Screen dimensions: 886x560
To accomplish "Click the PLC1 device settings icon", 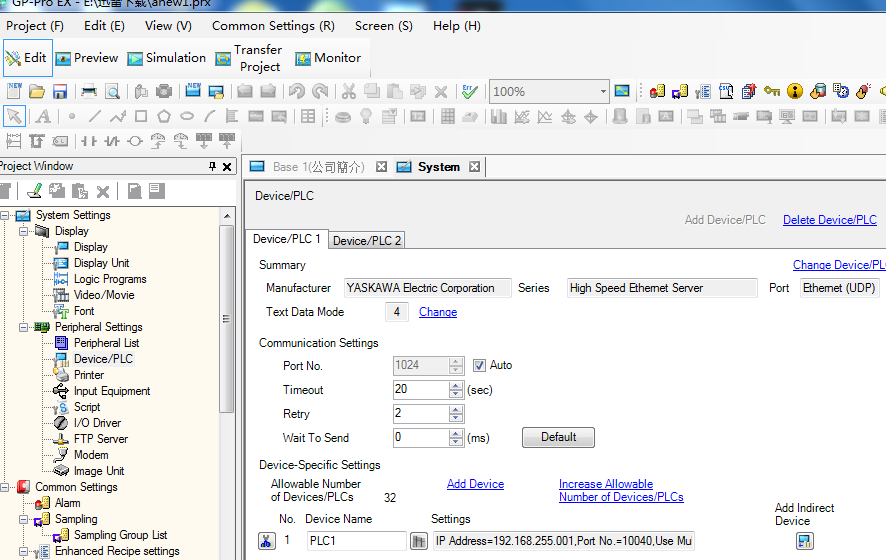I will pos(420,541).
